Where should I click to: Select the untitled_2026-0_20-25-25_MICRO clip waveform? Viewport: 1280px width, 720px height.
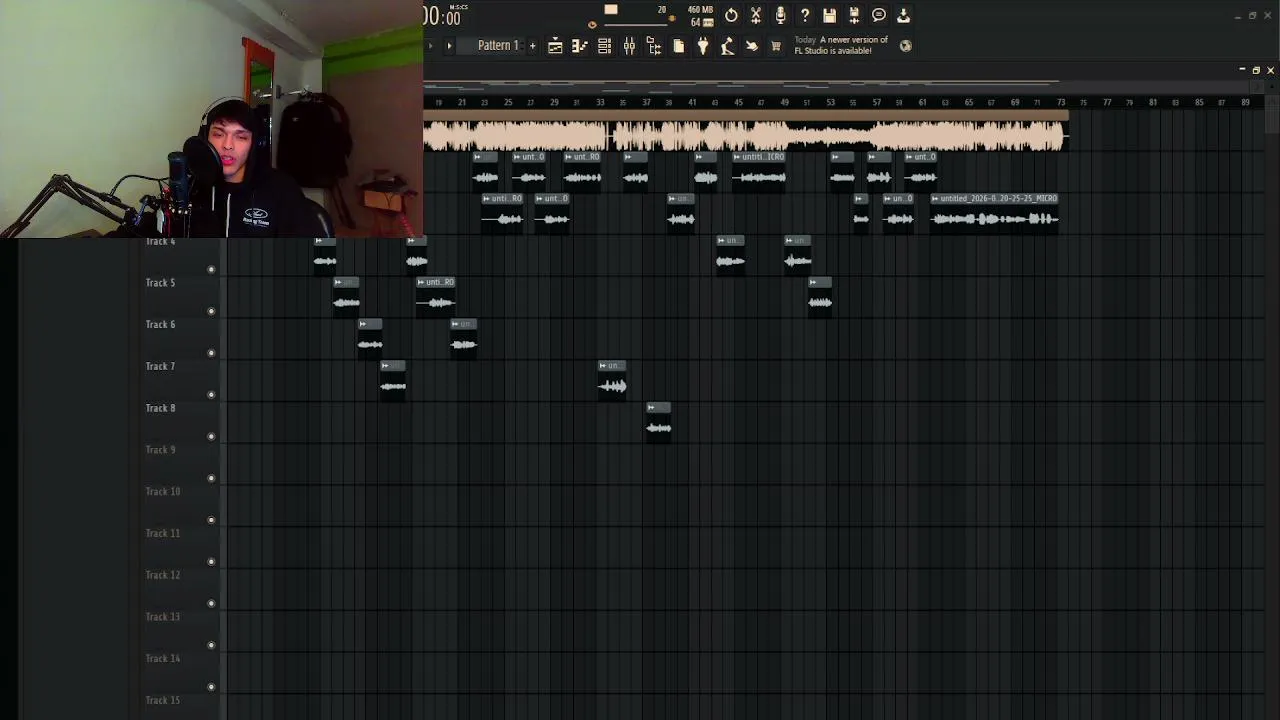(x=995, y=219)
